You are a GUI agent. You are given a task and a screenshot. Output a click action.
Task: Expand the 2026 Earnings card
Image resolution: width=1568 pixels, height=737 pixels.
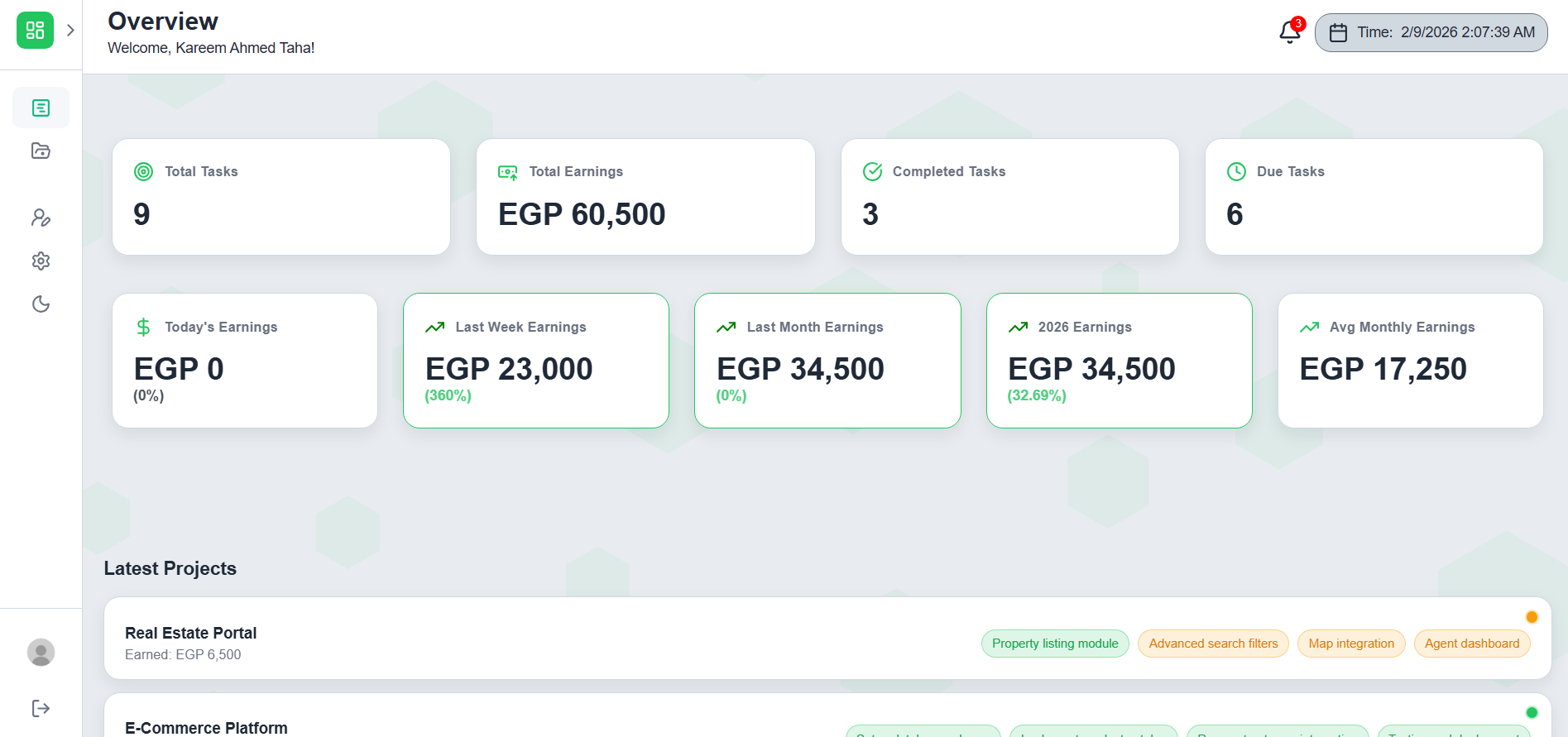(x=1119, y=361)
